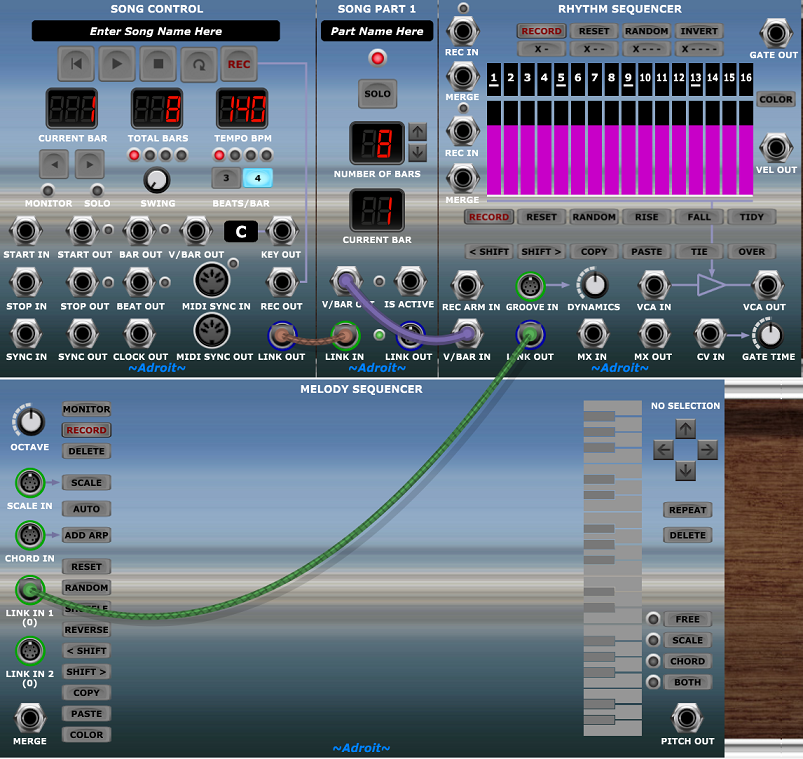
Task: Click the REC ARM IN jack
Action: 467,285
